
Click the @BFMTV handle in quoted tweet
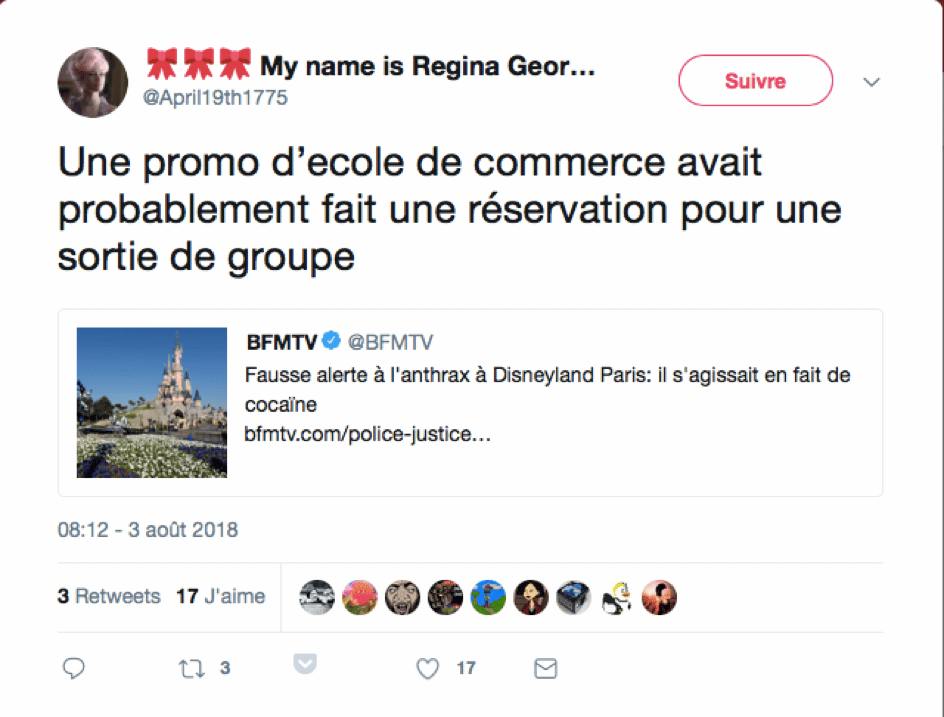(x=390, y=342)
